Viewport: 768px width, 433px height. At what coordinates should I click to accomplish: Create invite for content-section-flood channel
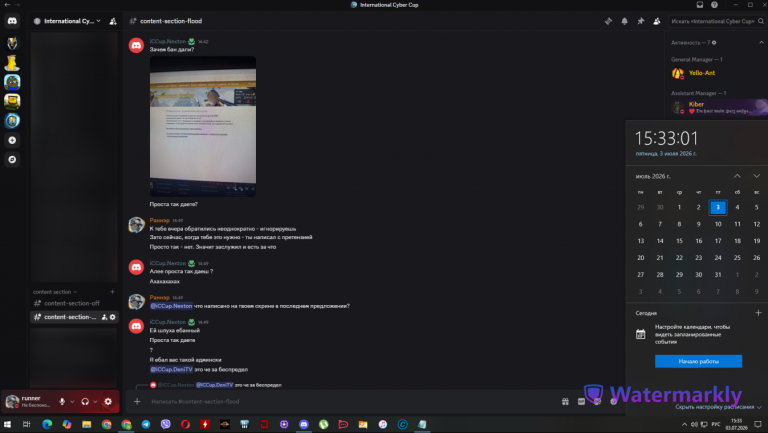(104, 317)
